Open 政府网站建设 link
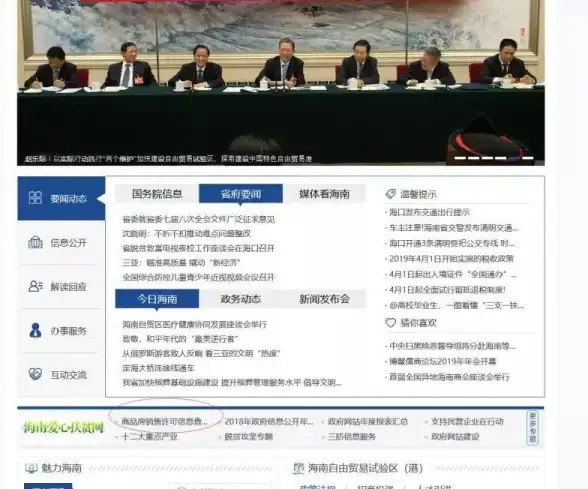Image resolution: width=588 pixels, height=489 pixels. point(455,436)
